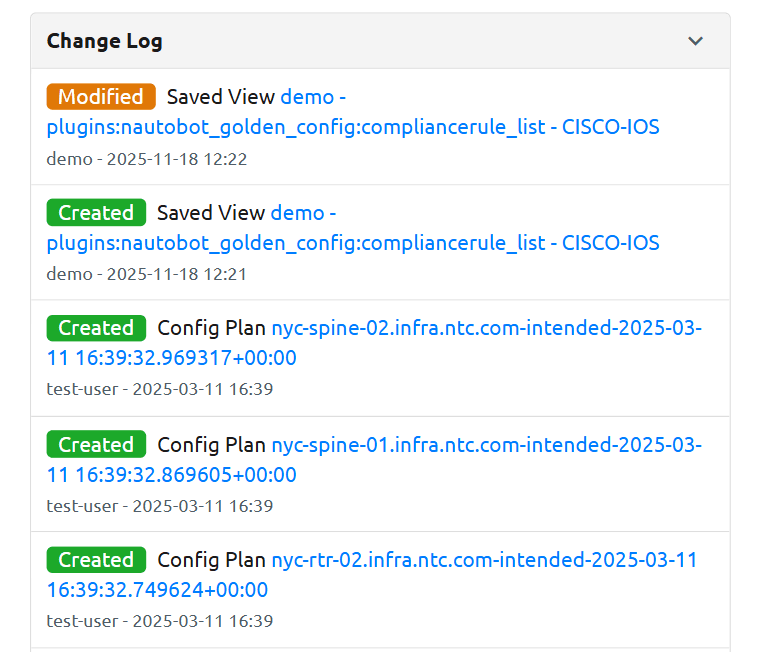Click the test-user timestamp under nyc-spine-01
Image resolution: width=761 pixels, height=652 pixels.
click(159, 506)
